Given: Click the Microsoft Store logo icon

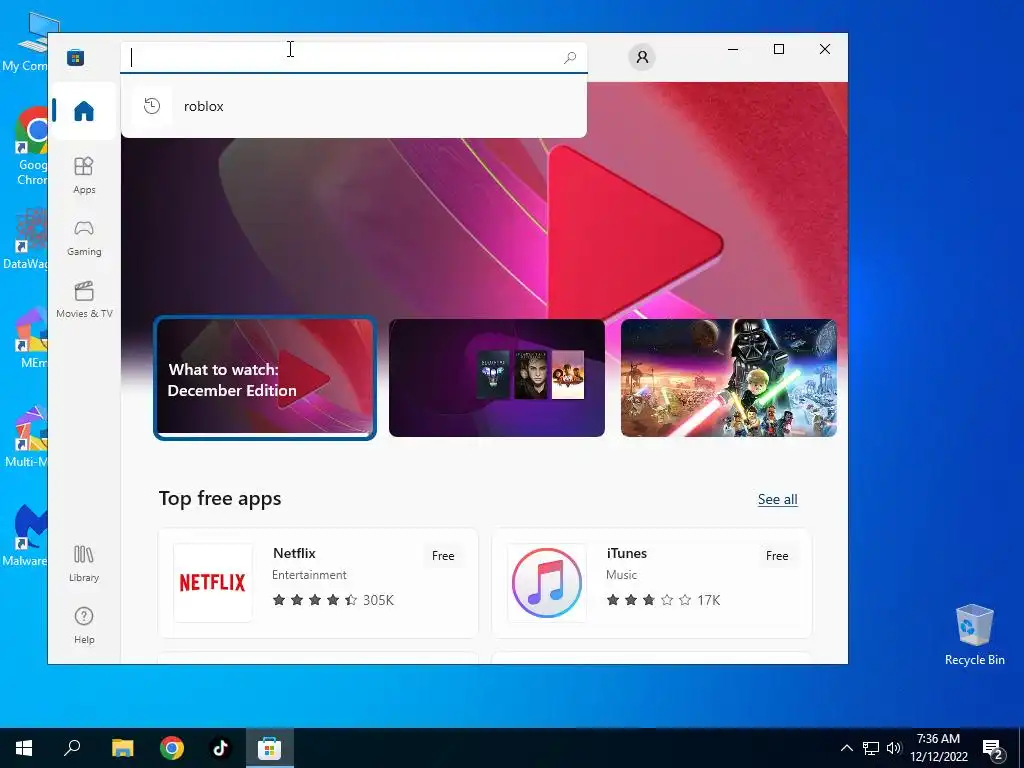Looking at the screenshot, I should 76,57.
